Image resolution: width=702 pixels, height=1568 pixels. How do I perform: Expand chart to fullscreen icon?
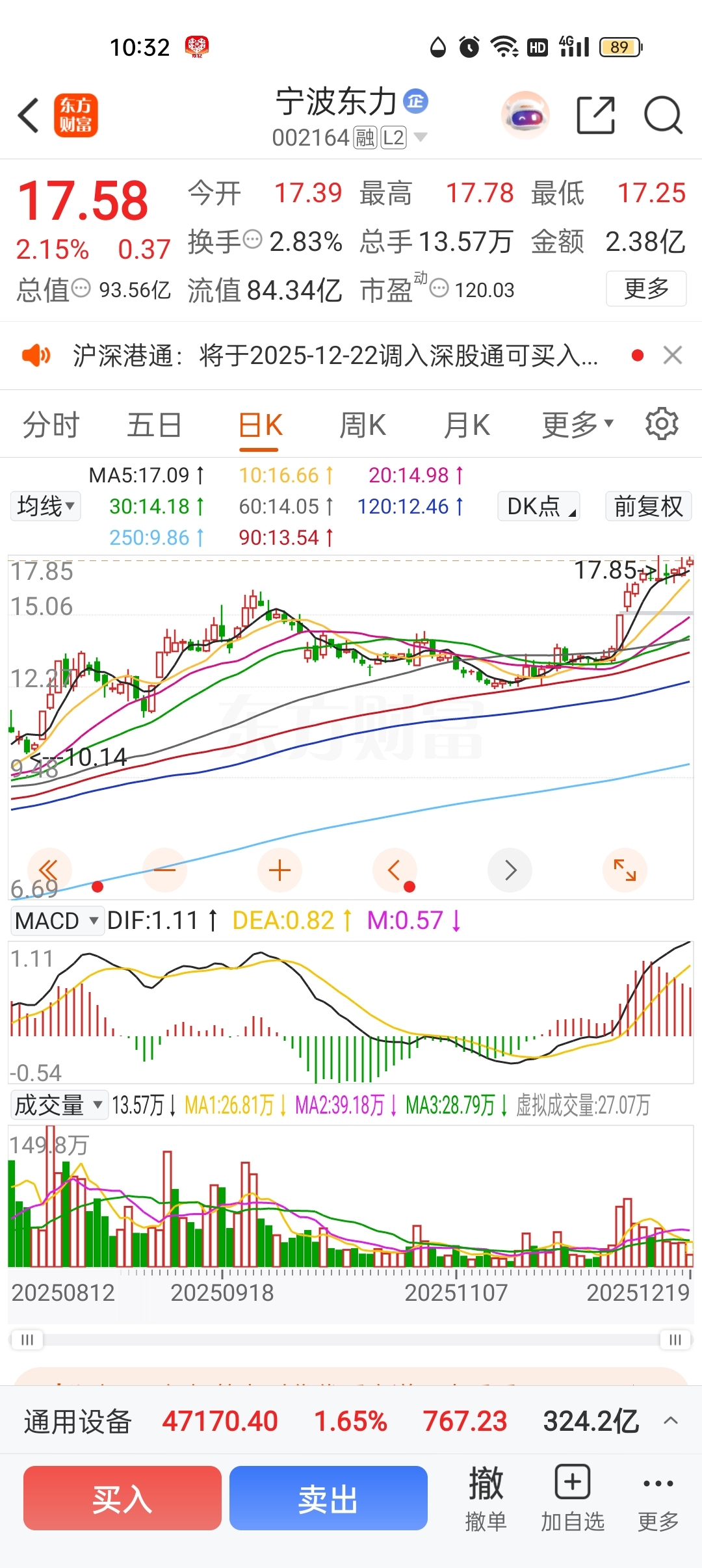[625, 870]
